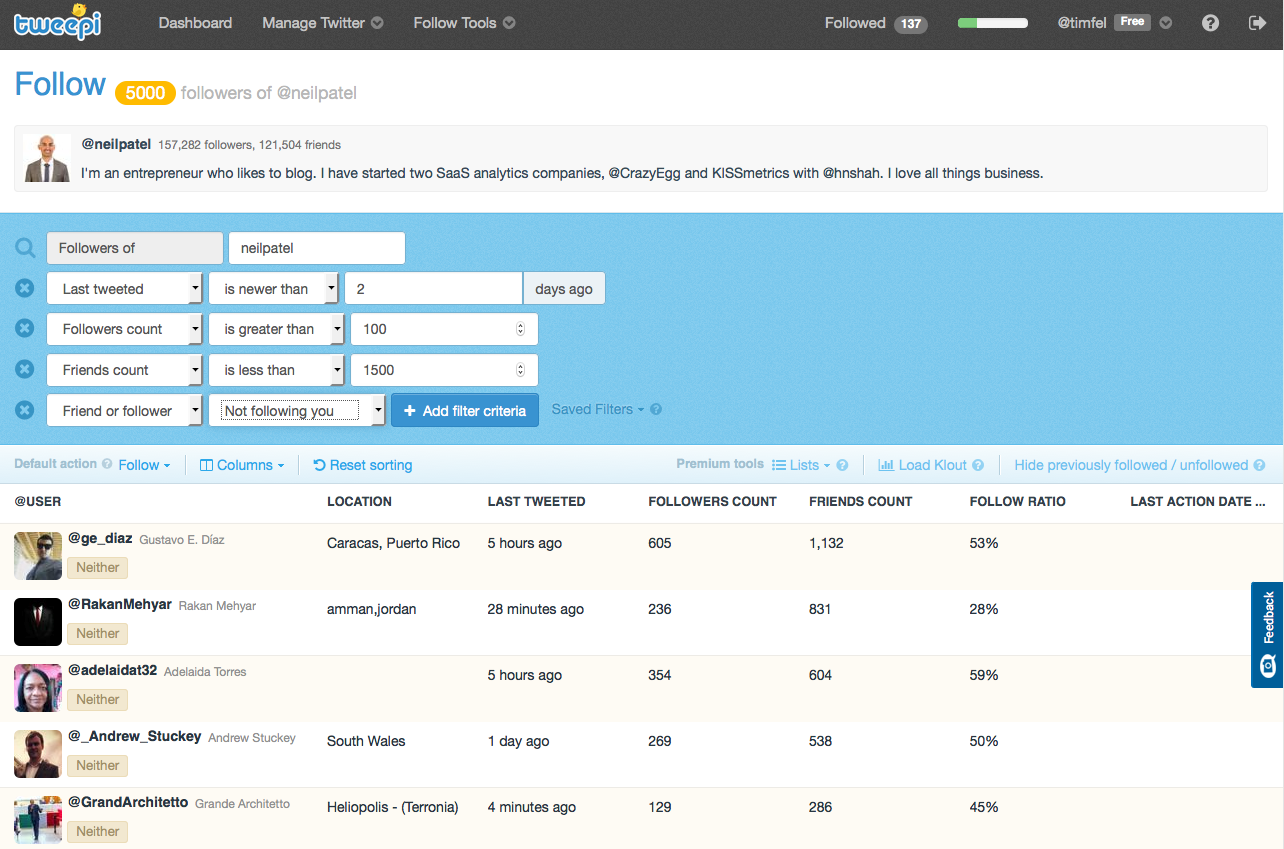
Task: Sort by Location column header
Action: (x=359, y=501)
